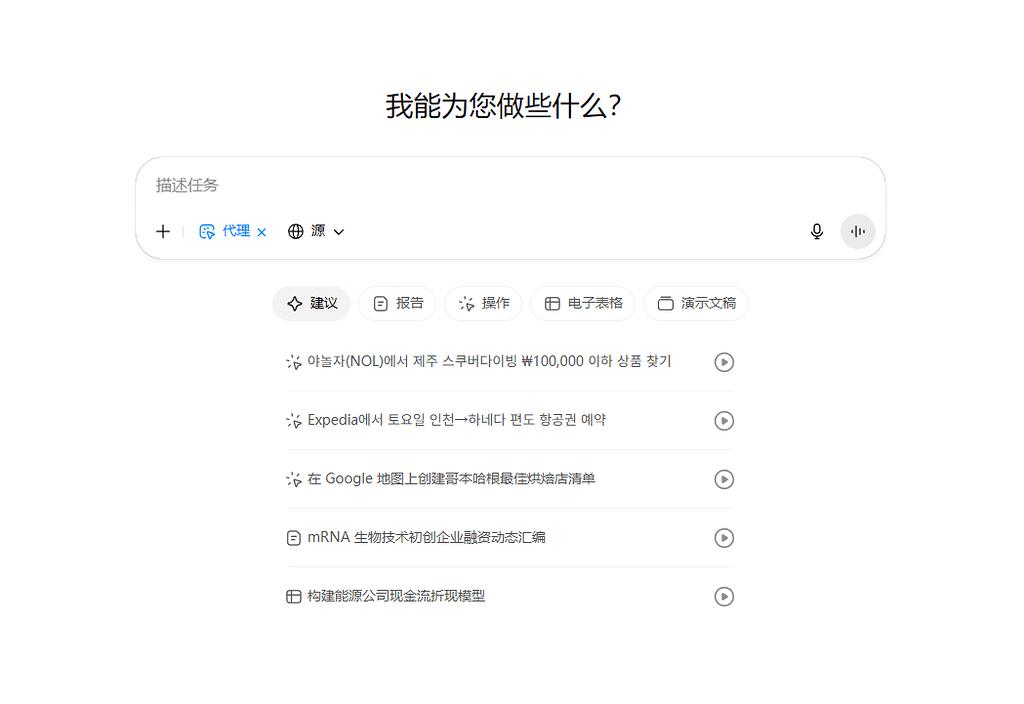Run the 构建能源公司现金流折现模型 play button

point(724,596)
